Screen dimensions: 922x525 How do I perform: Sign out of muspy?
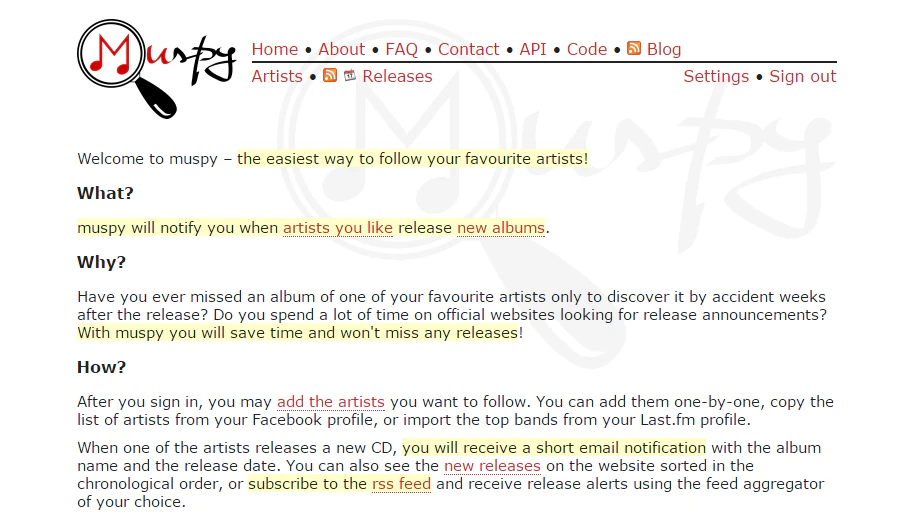(x=803, y=76)
